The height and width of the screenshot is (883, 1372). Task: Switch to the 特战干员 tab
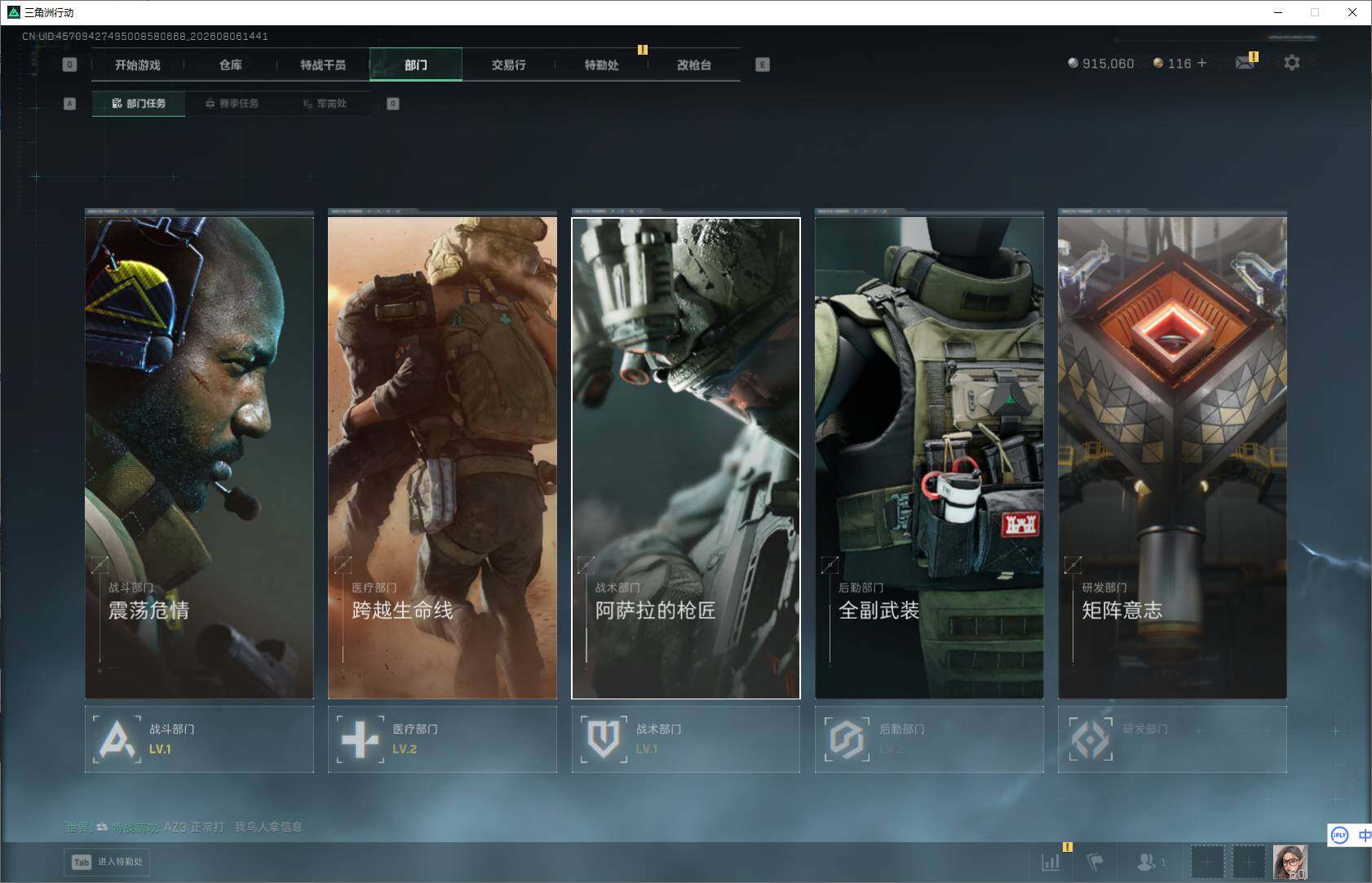click(323, 64)
